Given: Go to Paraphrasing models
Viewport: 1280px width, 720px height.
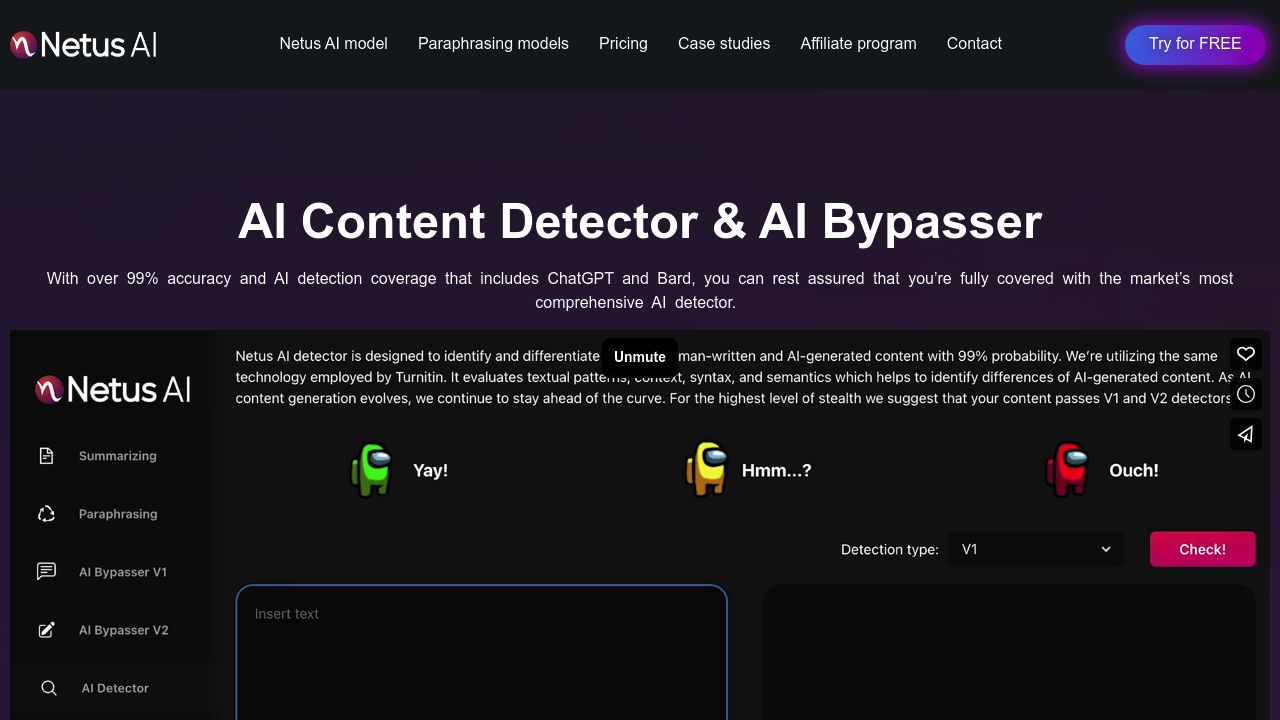Looking at the screenshot, I should tap(493, 44).
